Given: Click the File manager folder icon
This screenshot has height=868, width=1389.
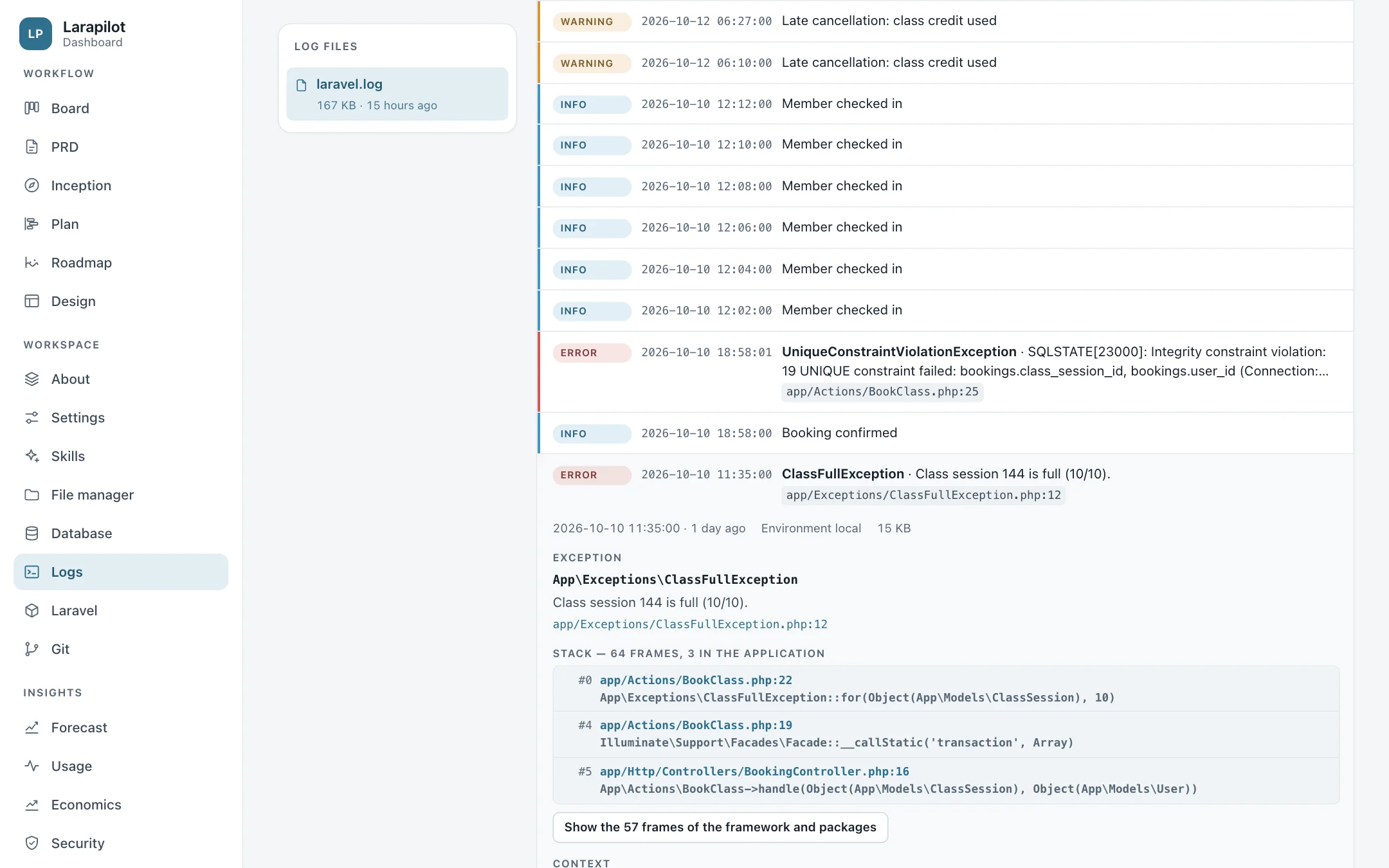Looking at the screenshot, I should 32,494.
